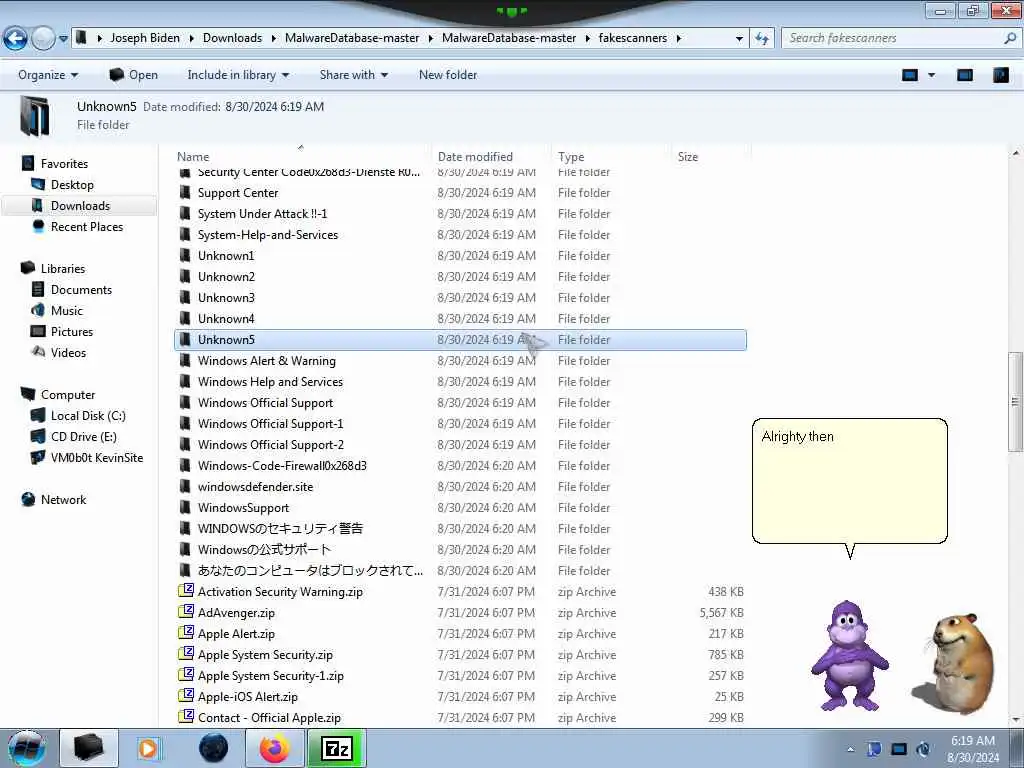
Task: Select fakescanners breadcrumb in address bar
Action: (633, 38)
